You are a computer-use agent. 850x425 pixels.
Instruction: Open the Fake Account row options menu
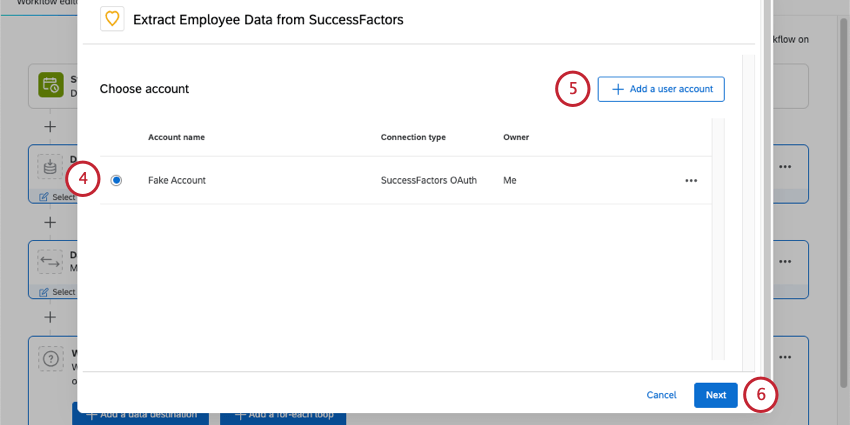pyautogui.click(x=690, y=181)
